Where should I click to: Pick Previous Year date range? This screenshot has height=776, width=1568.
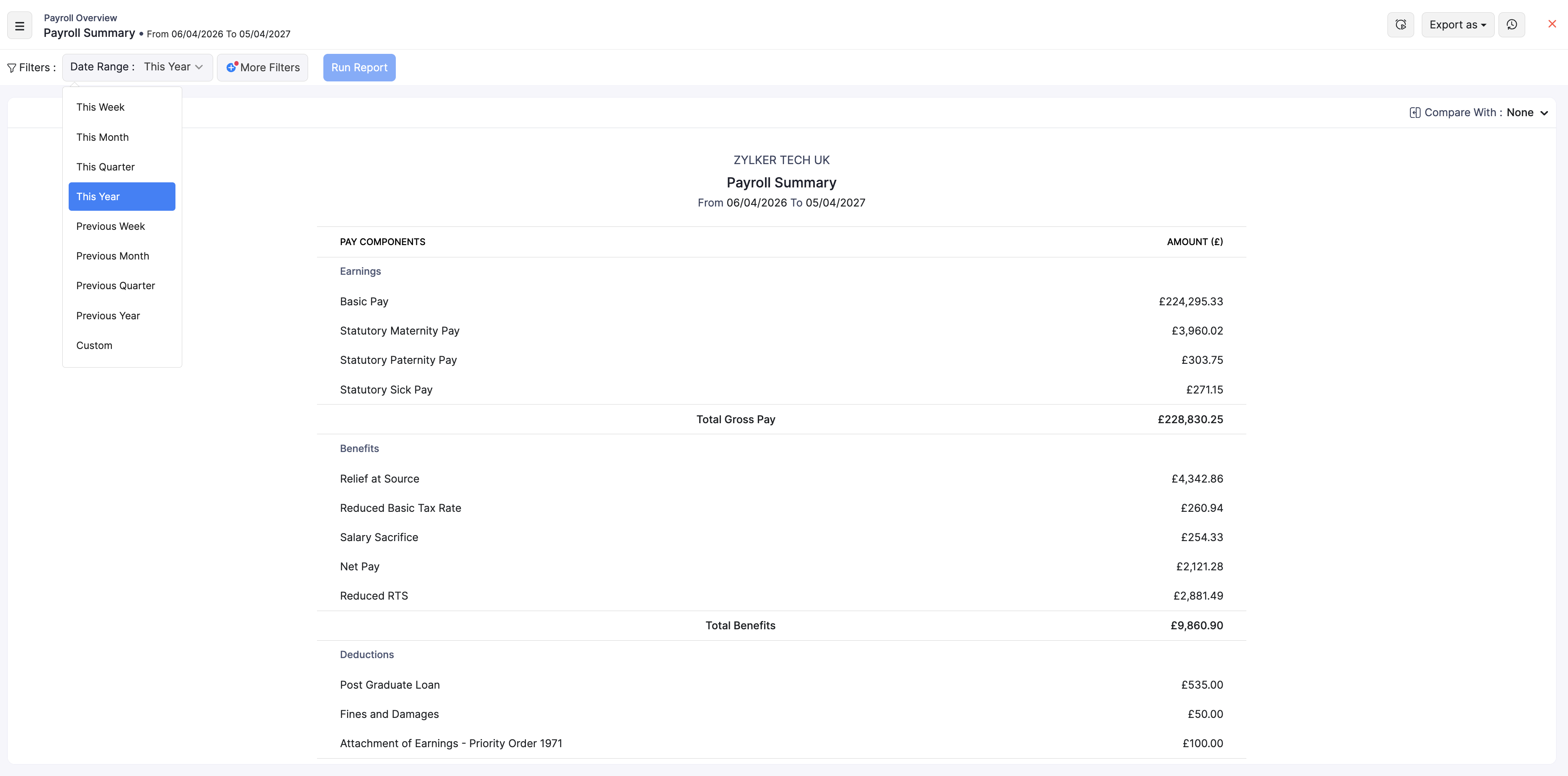(x=122, y=315)
